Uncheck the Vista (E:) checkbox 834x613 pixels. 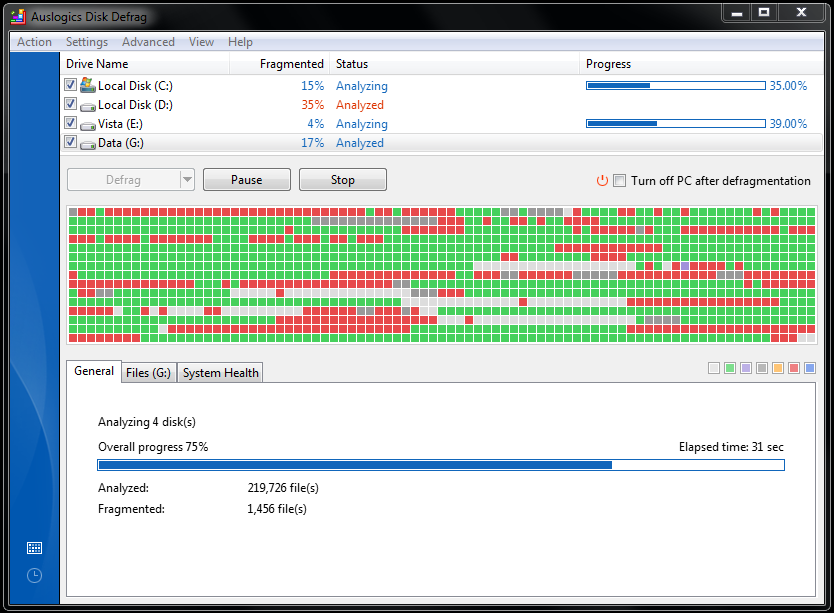pyautogui.click(x=70, y=122)
